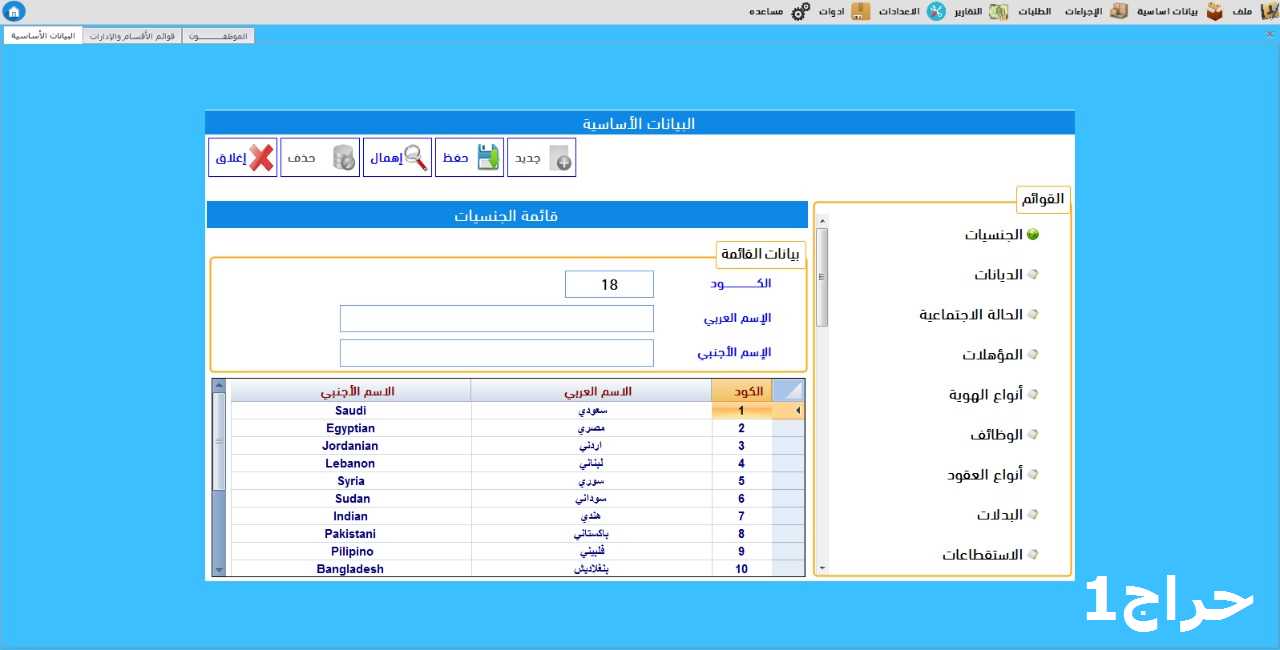Select the Egyptian cell
1280x650 pixels.
point(351,429)
